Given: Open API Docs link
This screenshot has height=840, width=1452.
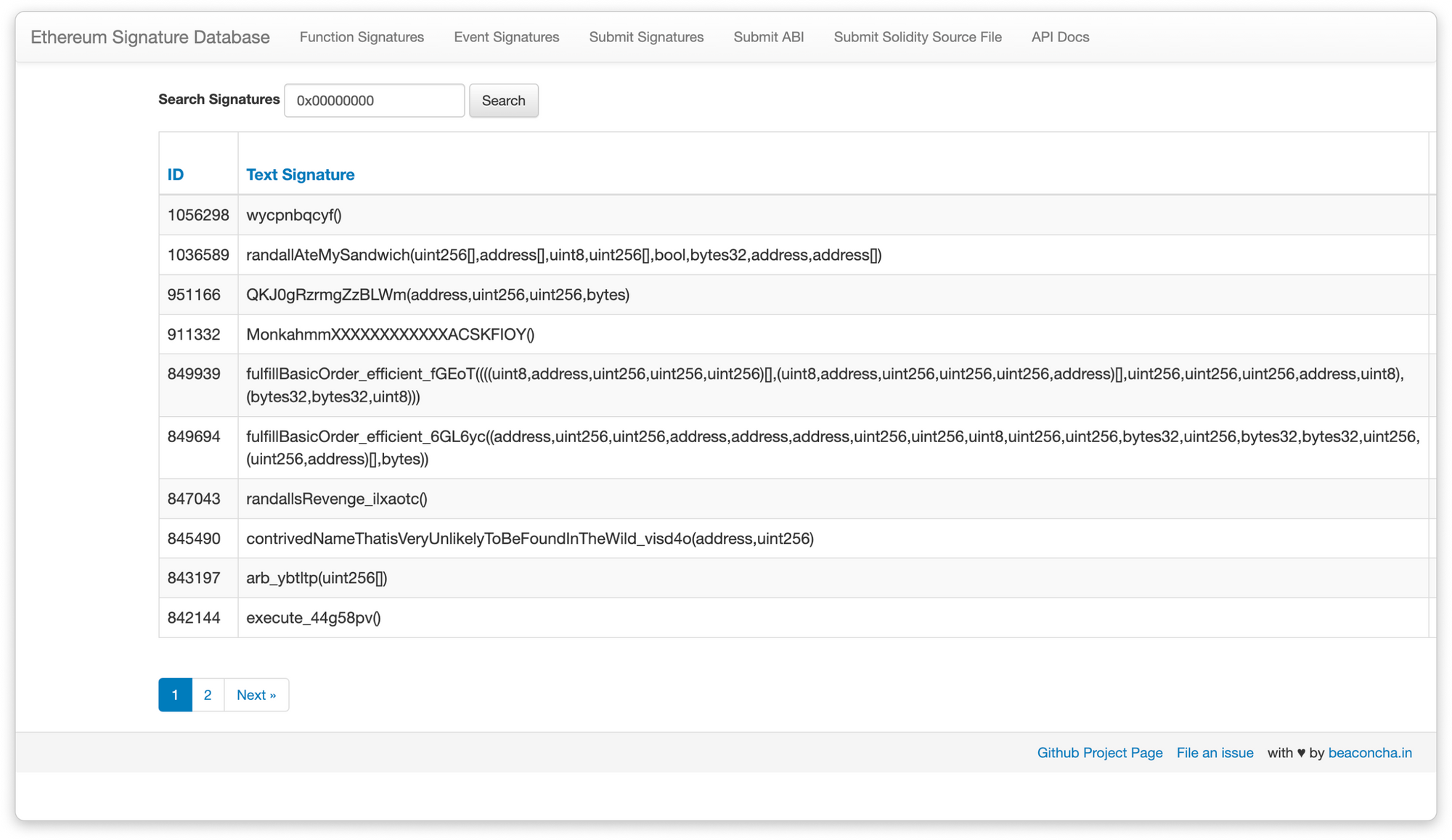Looking at the screenshot, I should pyautogui.click(x=1060, y=37).
